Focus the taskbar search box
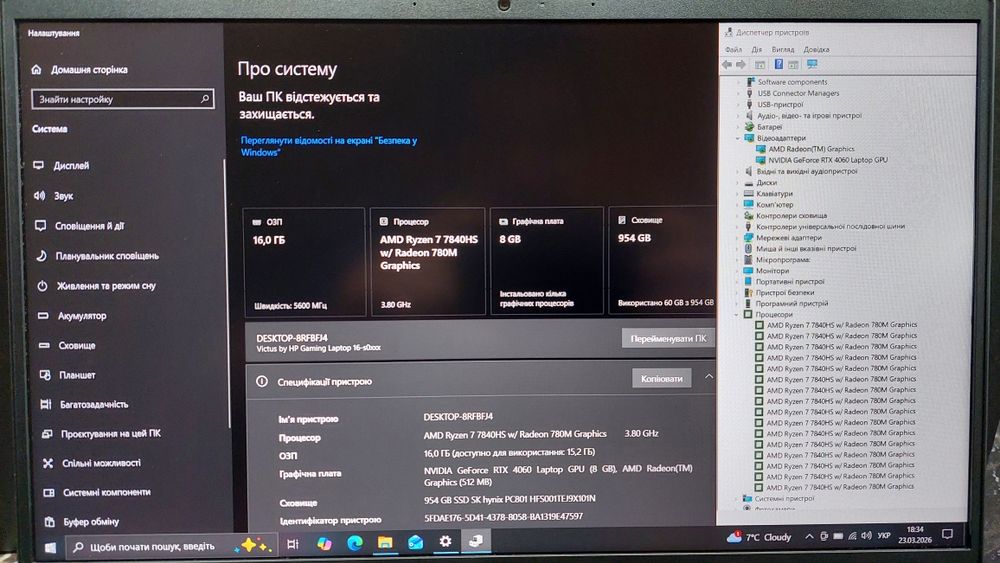1000x563 pixels. pyautogui.click(x=172, y=546)
